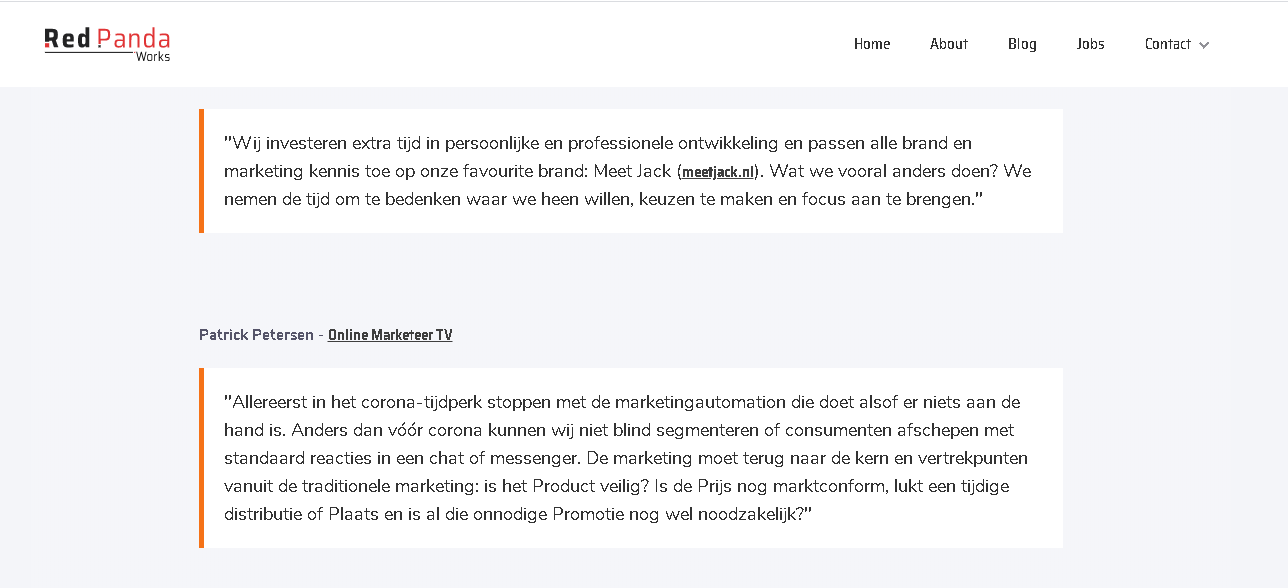Navigate to the Jobs page

(1090, 44)
